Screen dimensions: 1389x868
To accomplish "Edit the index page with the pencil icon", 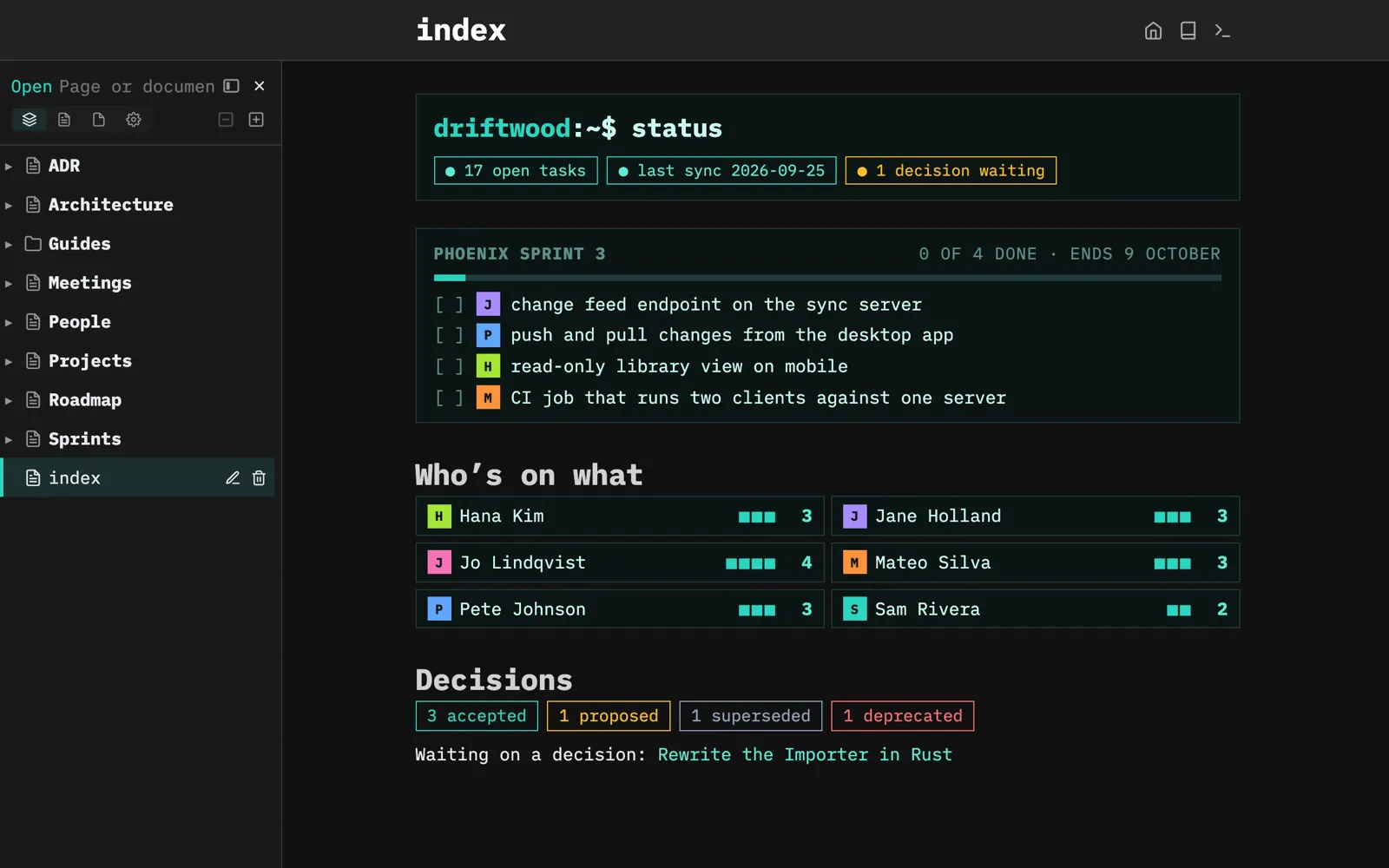I will click(x=233, y=478).
